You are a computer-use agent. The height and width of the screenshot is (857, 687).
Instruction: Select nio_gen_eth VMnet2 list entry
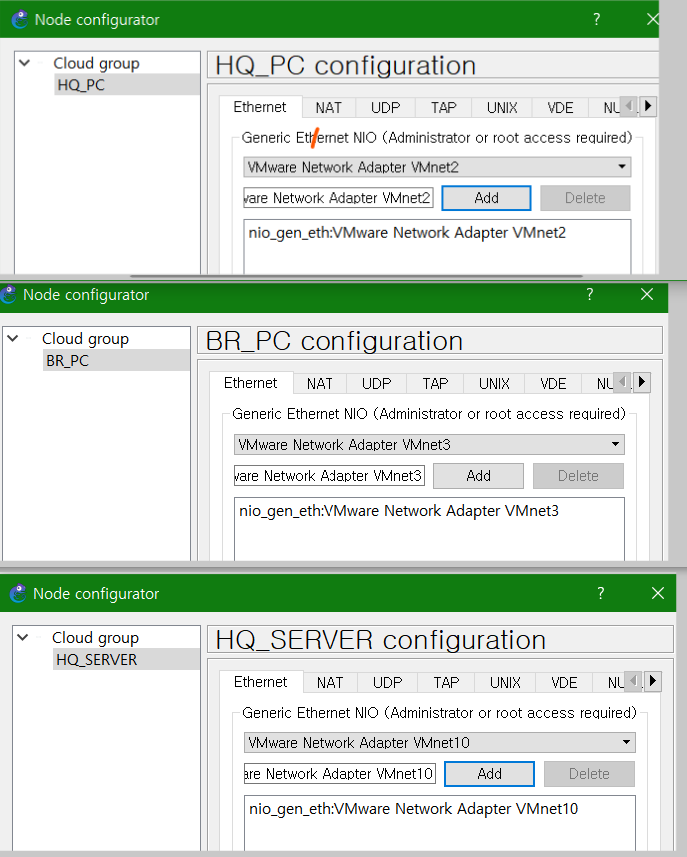pos(407,233)
